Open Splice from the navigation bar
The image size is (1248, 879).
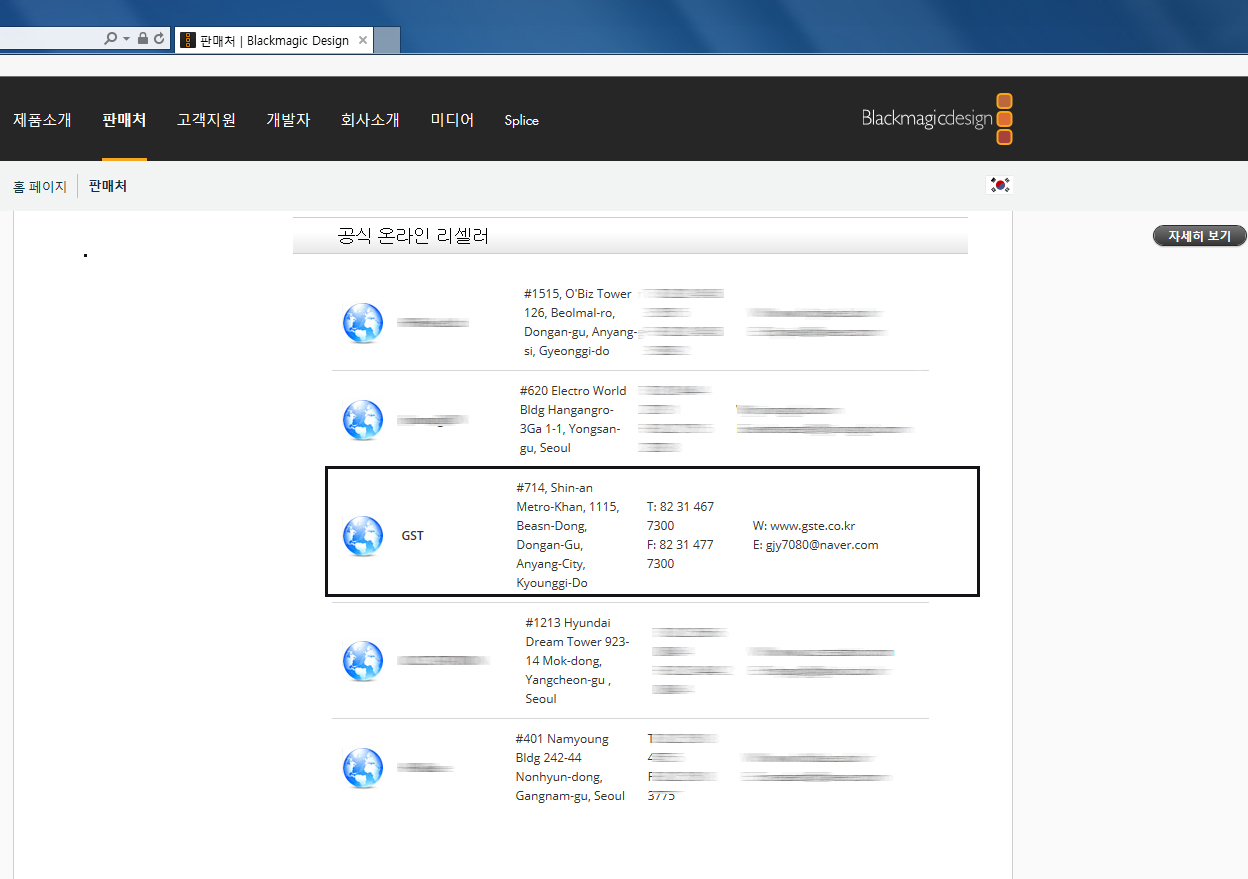pos(522,120)
